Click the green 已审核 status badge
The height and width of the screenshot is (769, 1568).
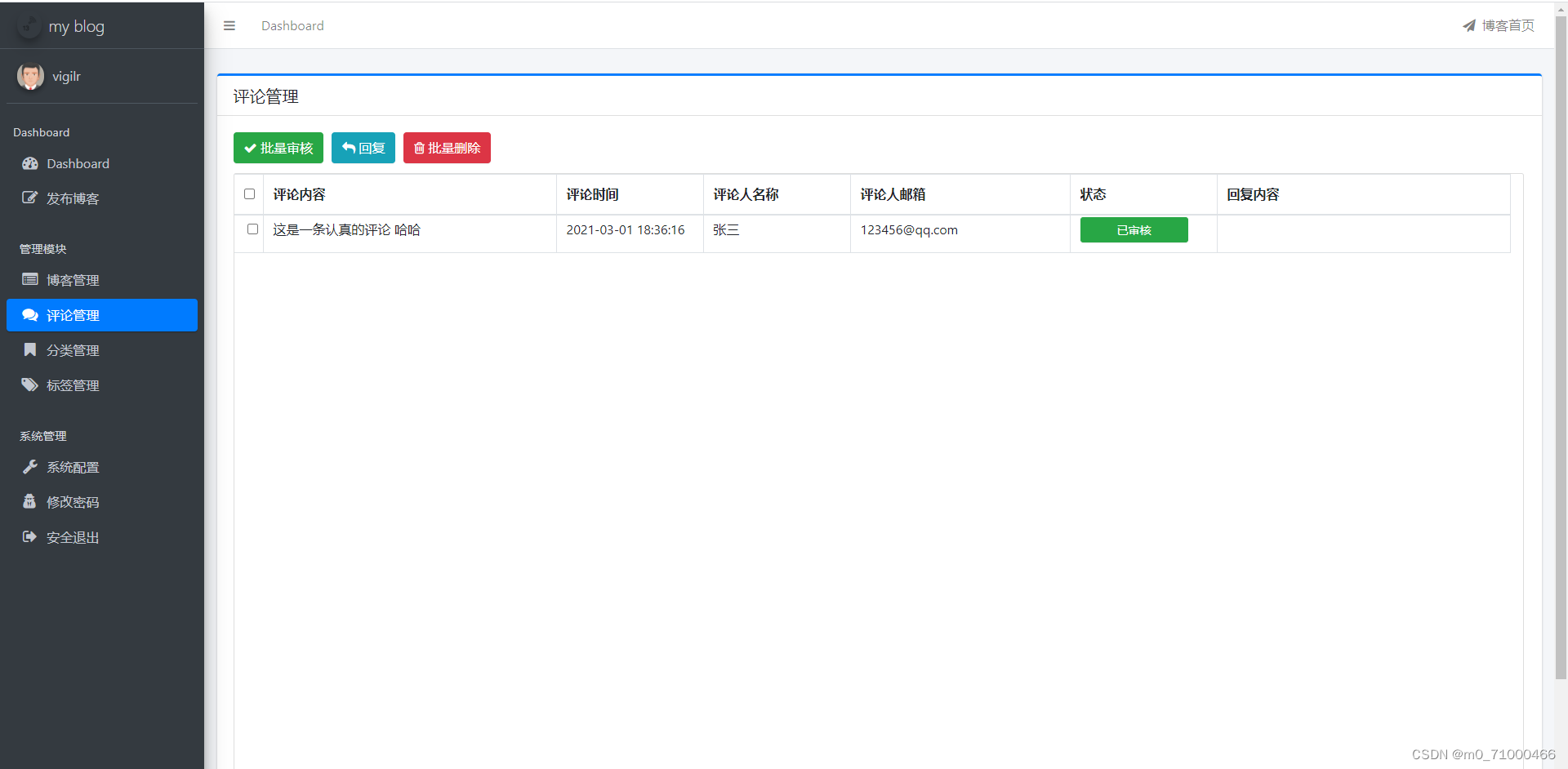pos(1134,229)
